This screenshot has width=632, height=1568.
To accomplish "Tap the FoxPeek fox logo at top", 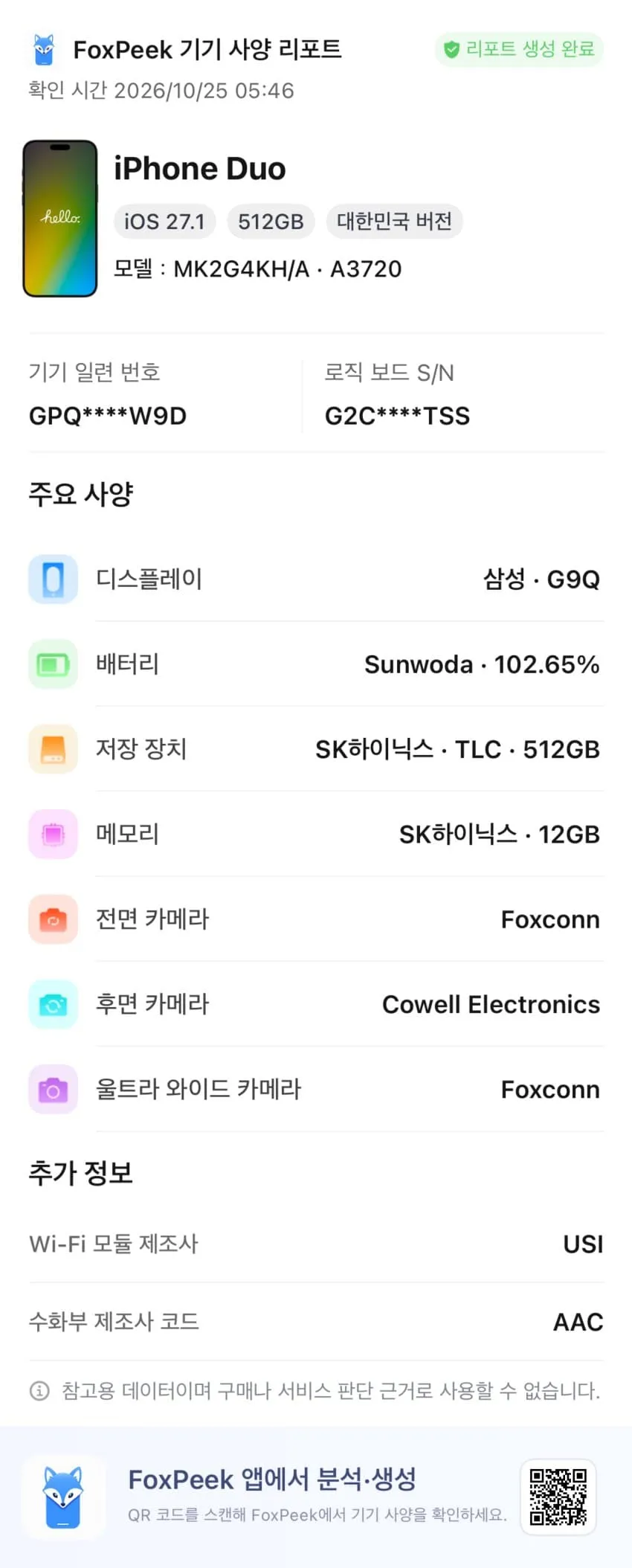I will click(44, 50).
